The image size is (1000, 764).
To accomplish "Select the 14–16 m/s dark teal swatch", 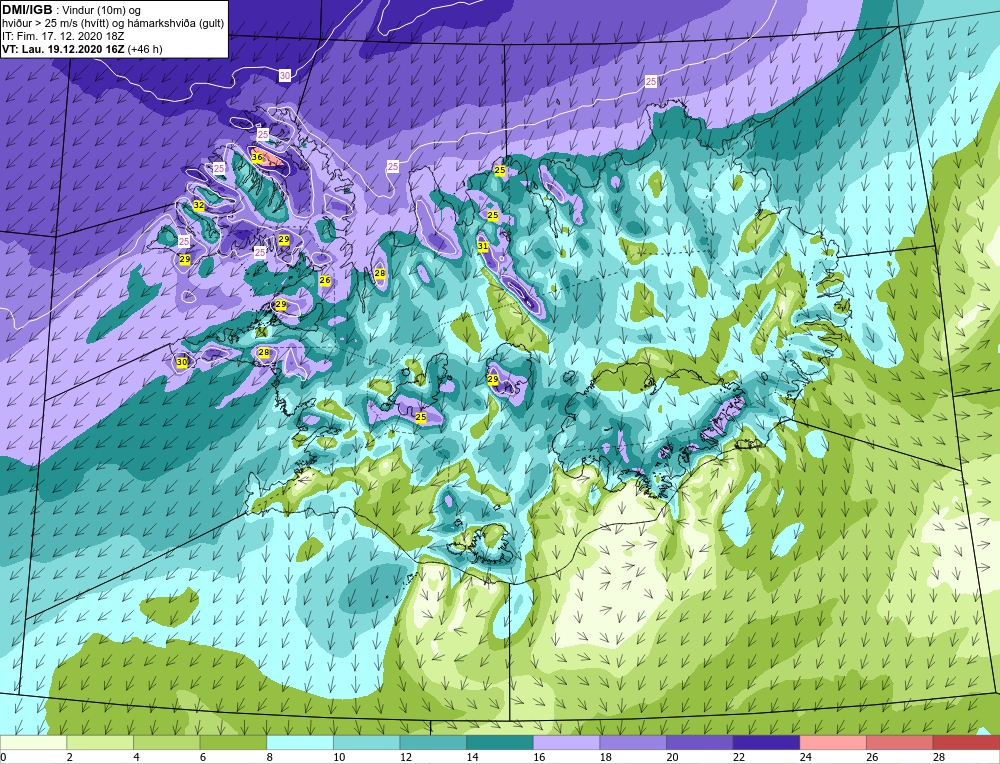I will pyautogui.click(x=499, y=742).
